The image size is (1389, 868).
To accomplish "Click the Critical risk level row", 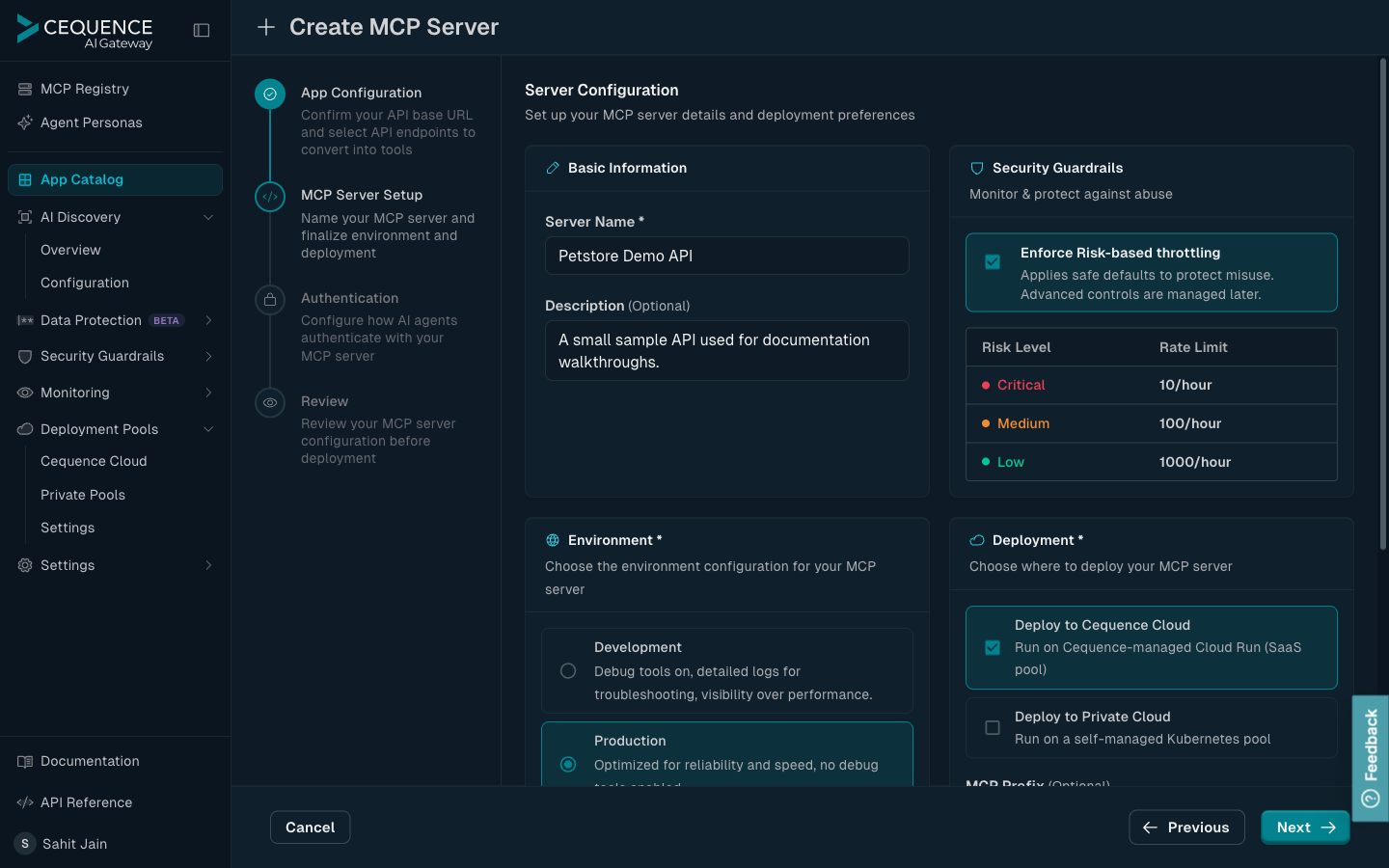I will (1152, 385).
